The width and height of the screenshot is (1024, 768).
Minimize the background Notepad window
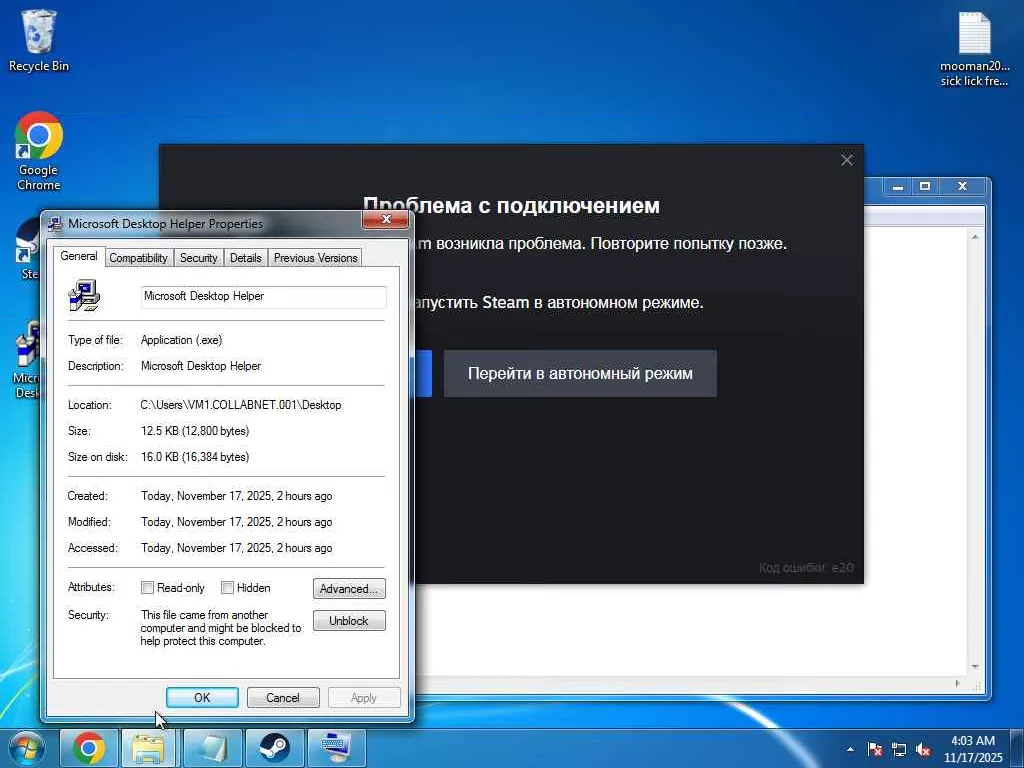coord(898,187)
